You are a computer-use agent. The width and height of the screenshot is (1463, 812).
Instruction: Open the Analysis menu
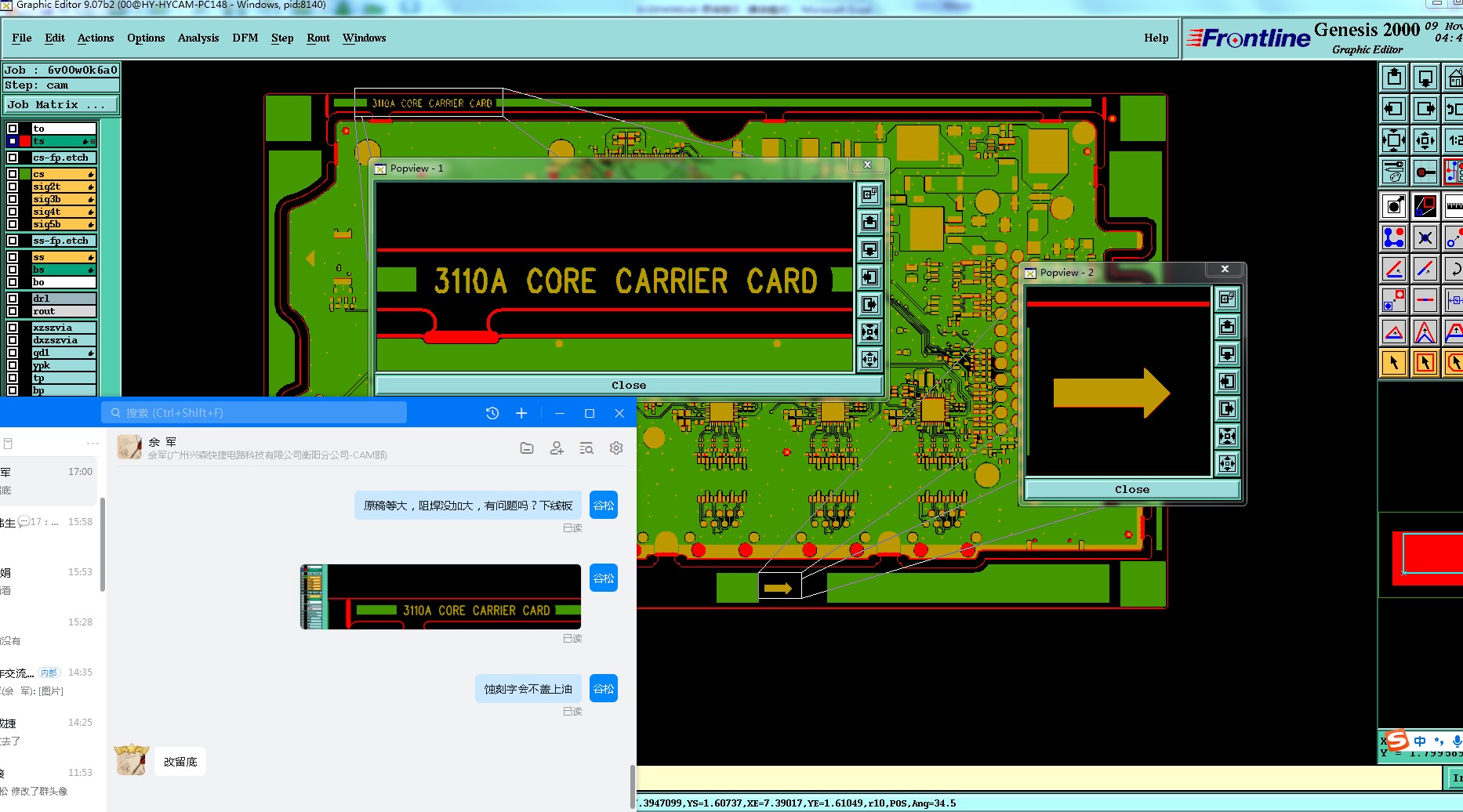tap(198, 38)
